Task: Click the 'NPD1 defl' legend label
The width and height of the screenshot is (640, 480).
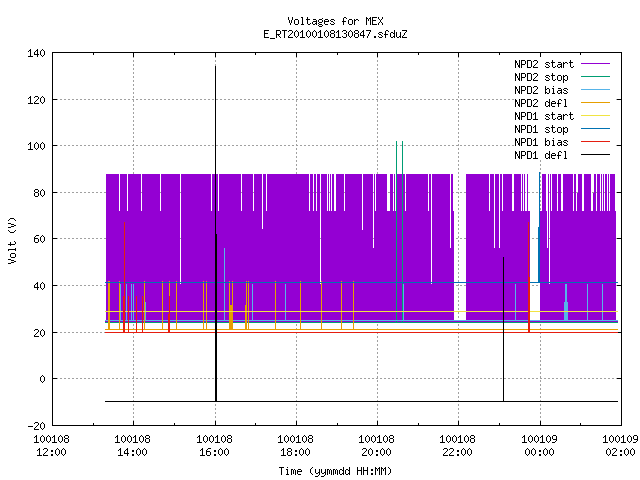Action: (x=541, y=155)
